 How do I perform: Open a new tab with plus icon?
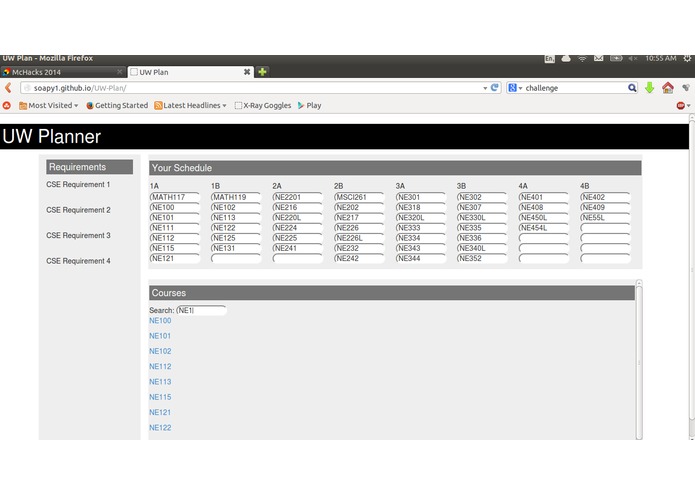point(262,72)
